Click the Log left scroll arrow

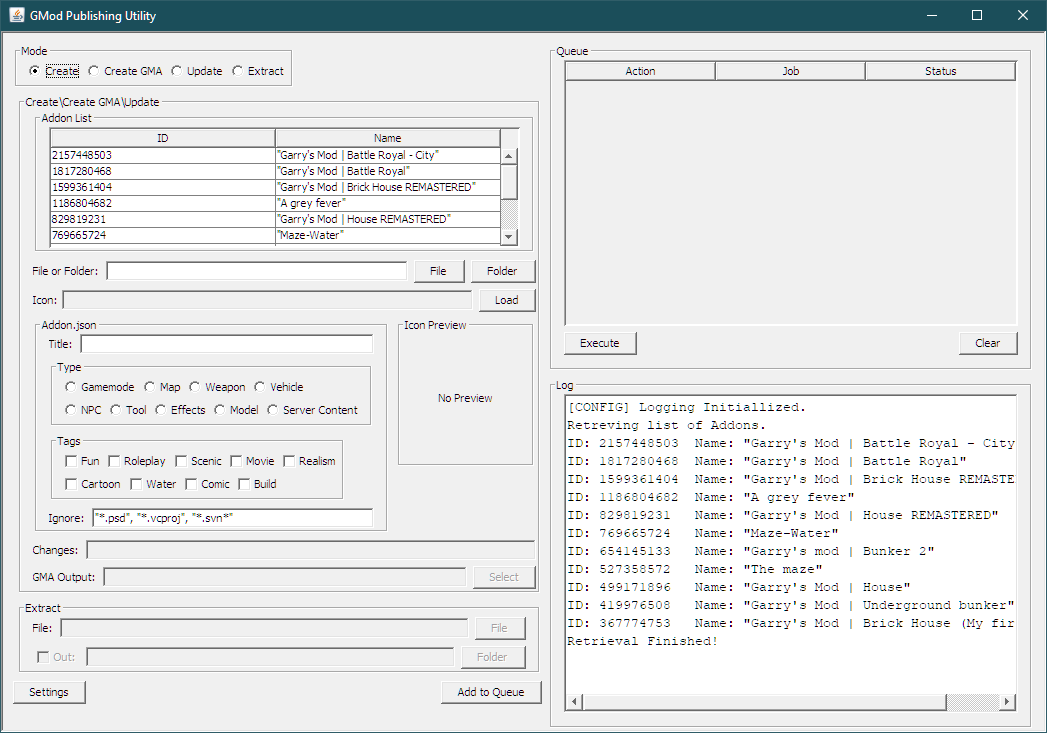[x=574, y=702]
